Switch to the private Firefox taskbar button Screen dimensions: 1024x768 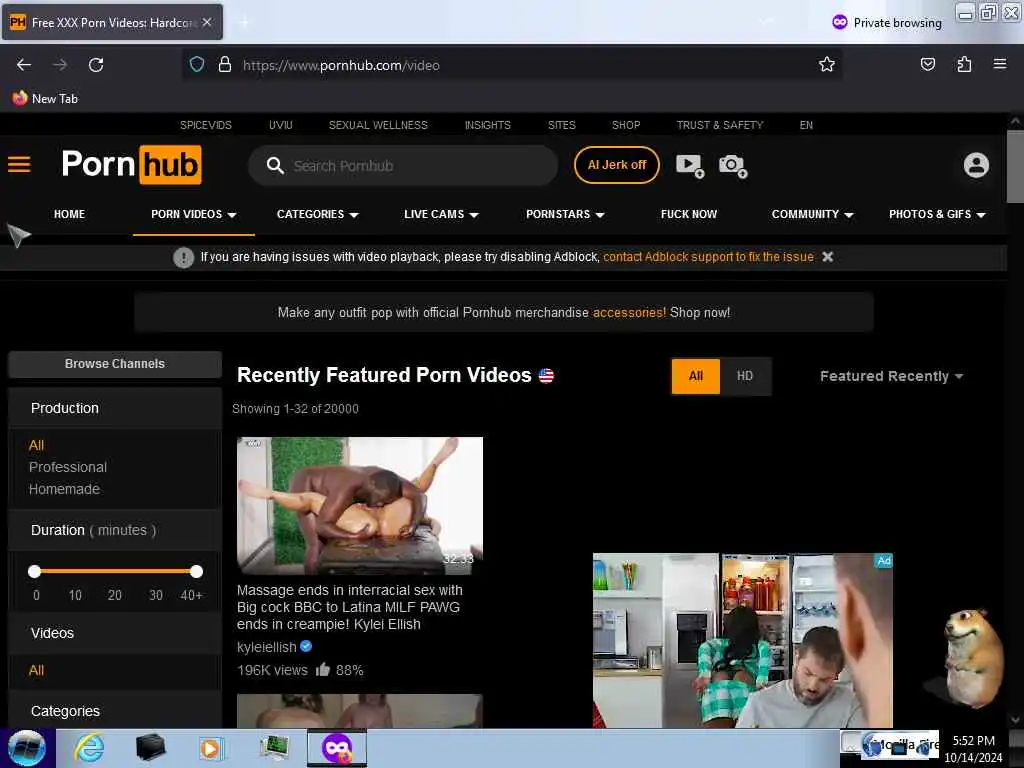click(337, 748)
